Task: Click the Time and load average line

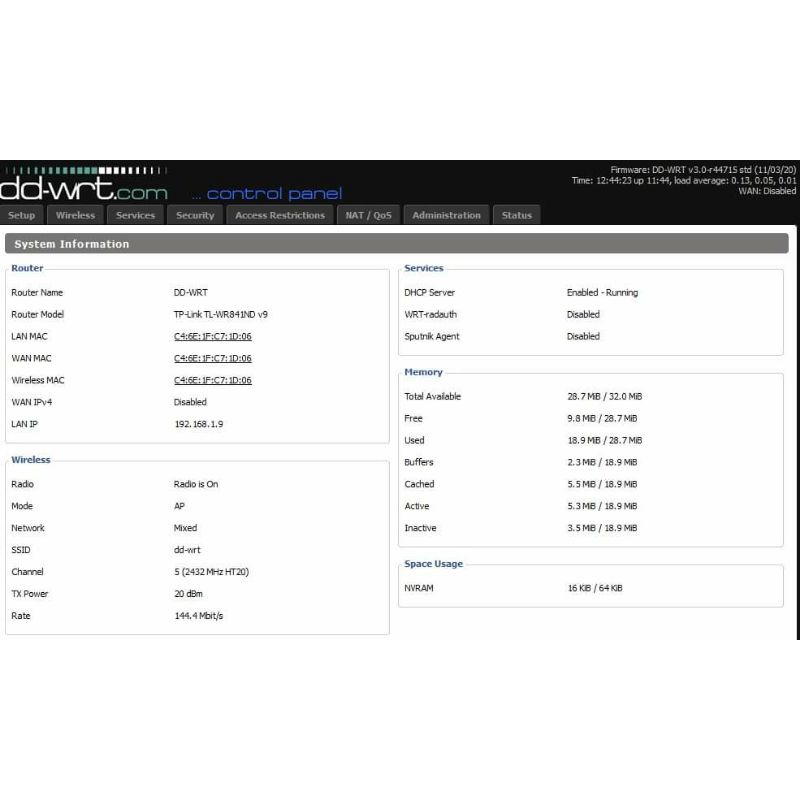Action: (x=684, y=181)
